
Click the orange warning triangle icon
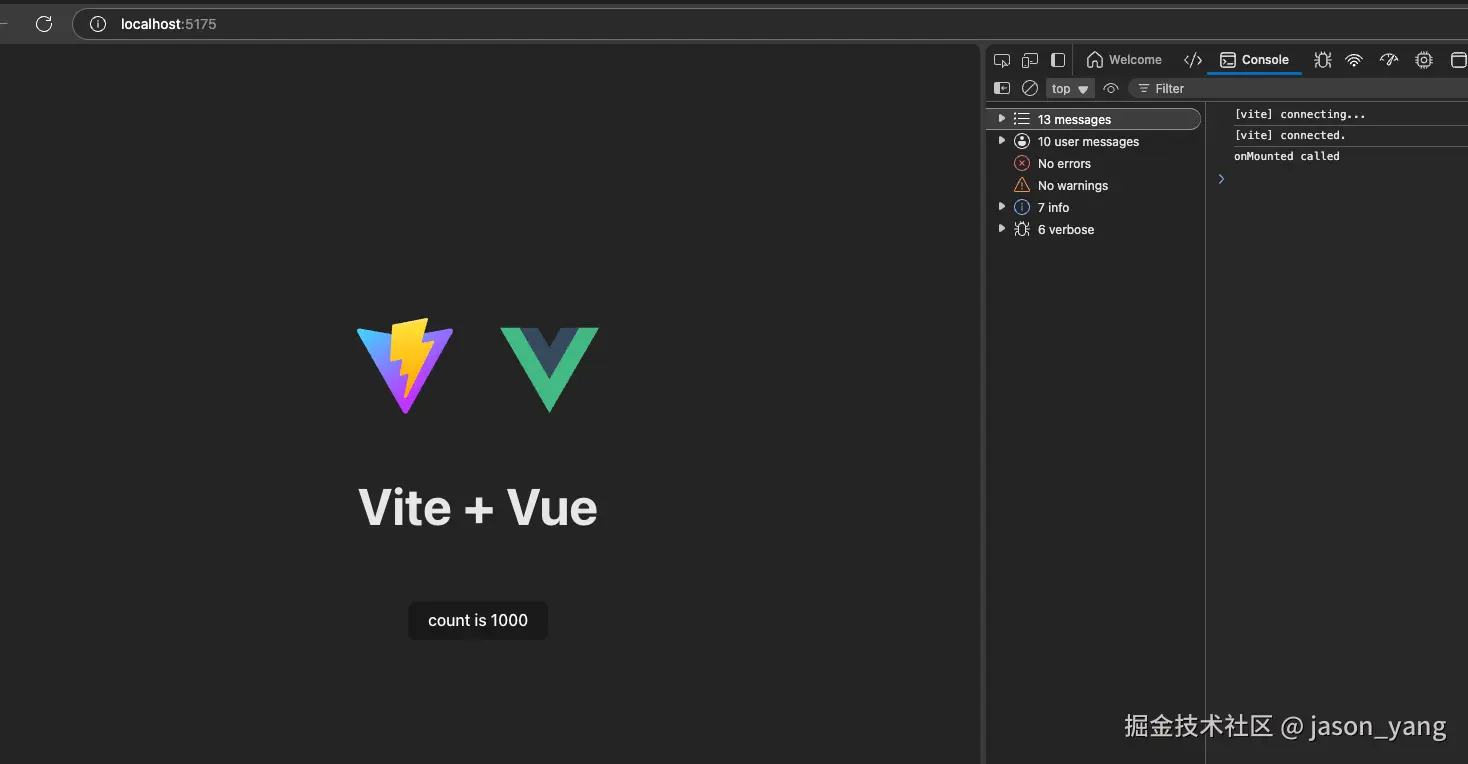click(1022, 185)
